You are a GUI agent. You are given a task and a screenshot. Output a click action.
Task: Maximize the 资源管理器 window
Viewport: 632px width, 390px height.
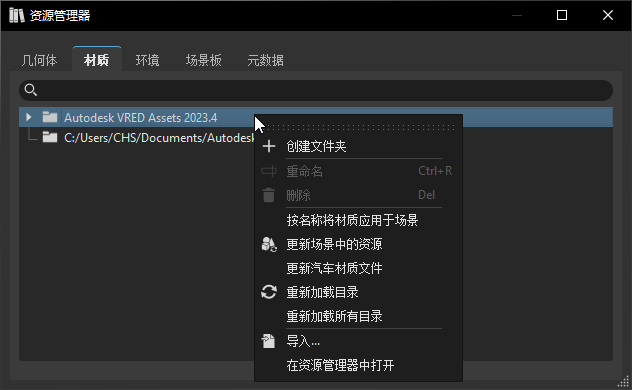(562, 15)
